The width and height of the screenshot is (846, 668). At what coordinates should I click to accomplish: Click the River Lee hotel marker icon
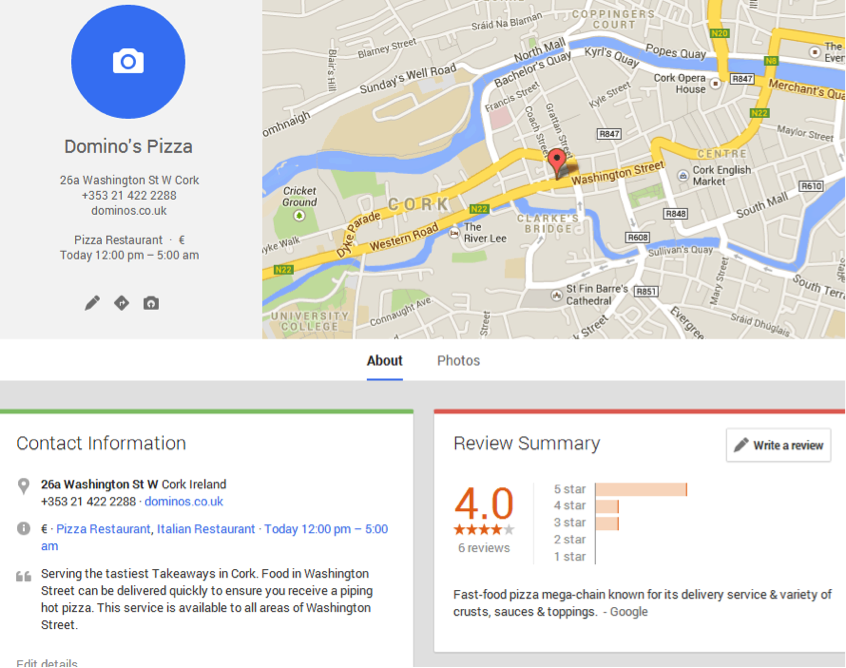[x=454, y=233]
